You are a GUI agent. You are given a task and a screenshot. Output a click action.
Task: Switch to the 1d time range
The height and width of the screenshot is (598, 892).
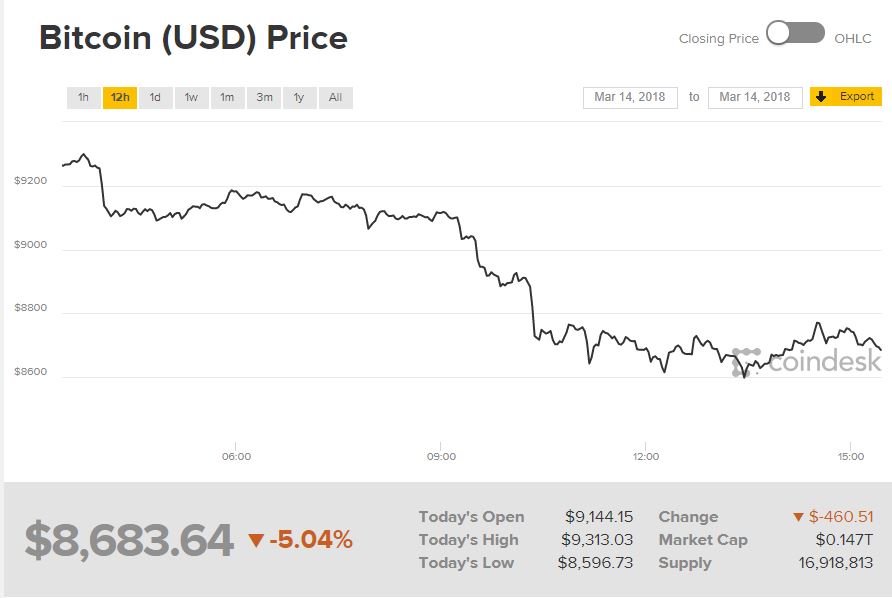(x=156, y=98)
